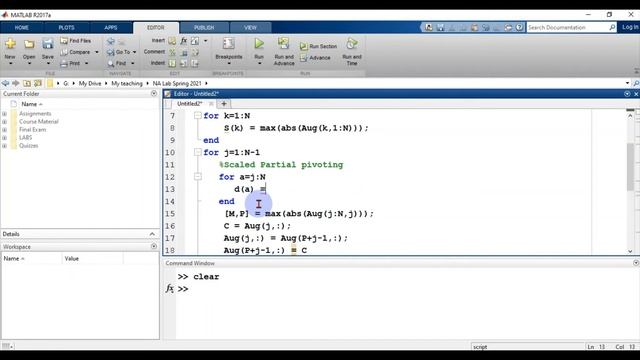
Task: Click NA Lab Spring 2021 in path
Action: point(177,83)
